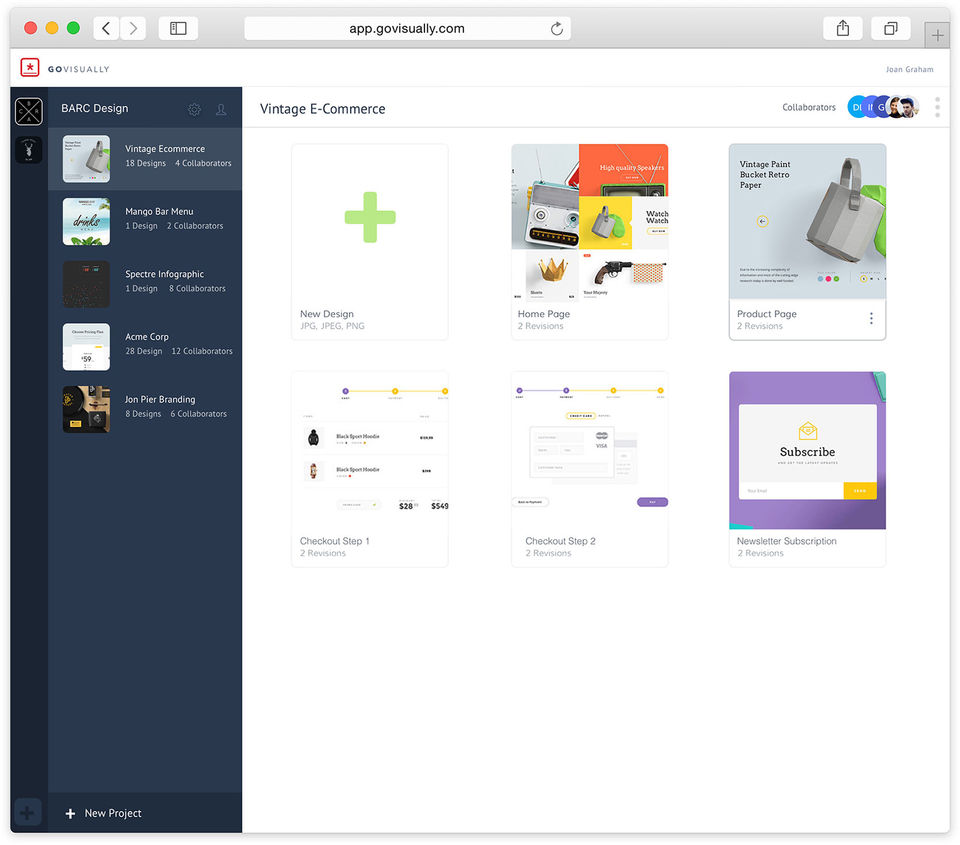Go back with browser back arrow

point(106,28)
